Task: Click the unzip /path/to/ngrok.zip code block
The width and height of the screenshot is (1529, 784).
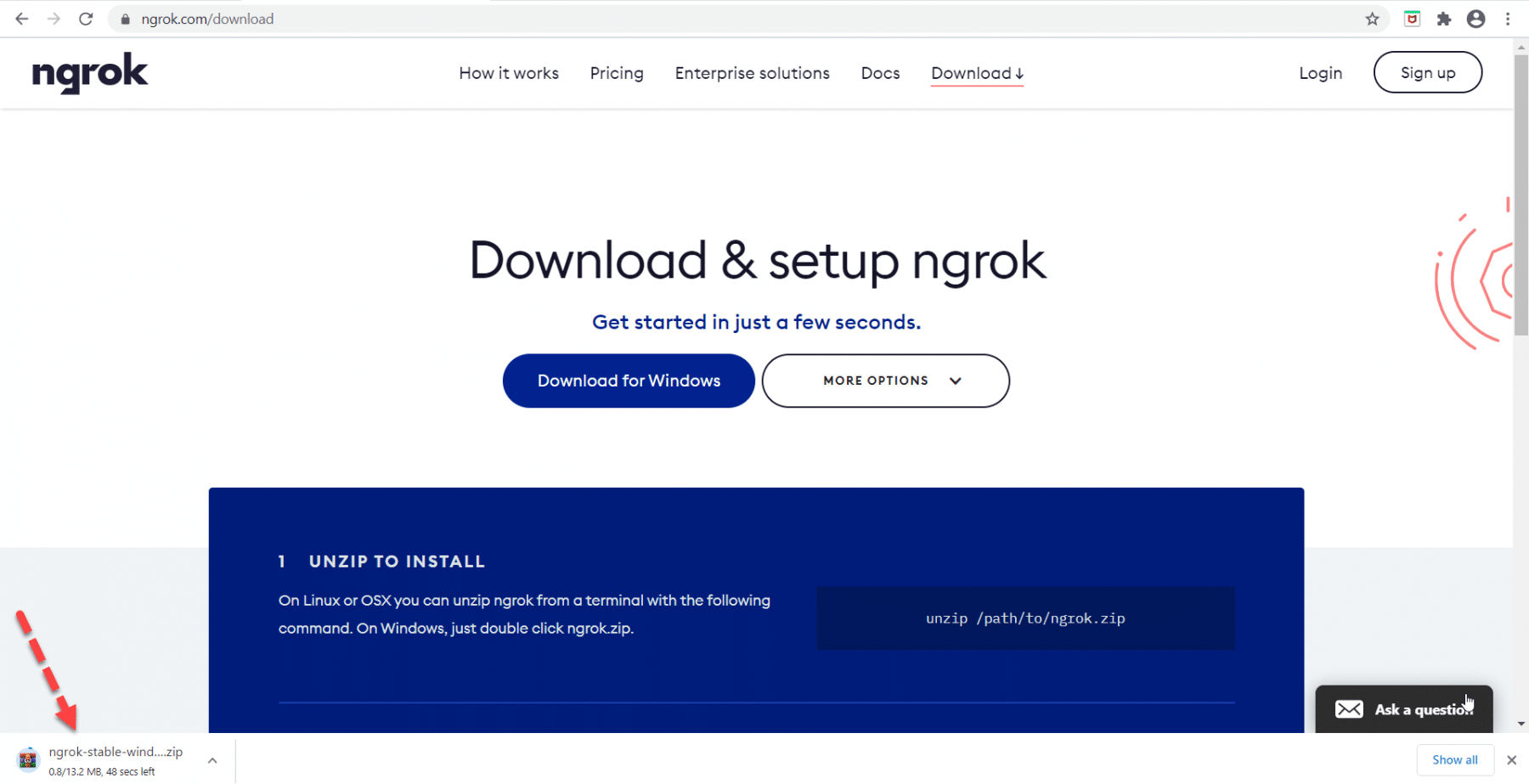Action: 1025,618
